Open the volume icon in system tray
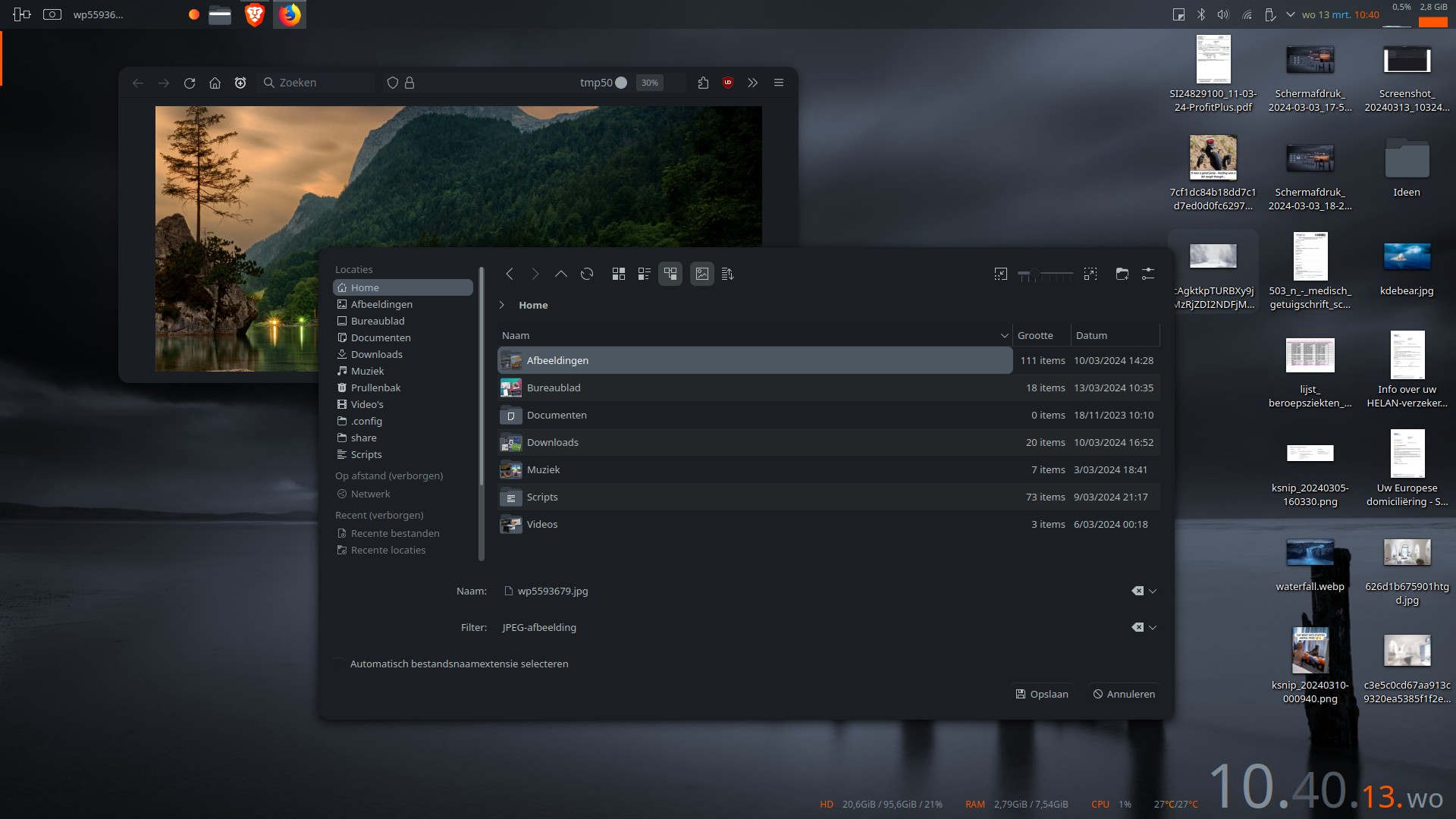 [x=1223, y=14]
